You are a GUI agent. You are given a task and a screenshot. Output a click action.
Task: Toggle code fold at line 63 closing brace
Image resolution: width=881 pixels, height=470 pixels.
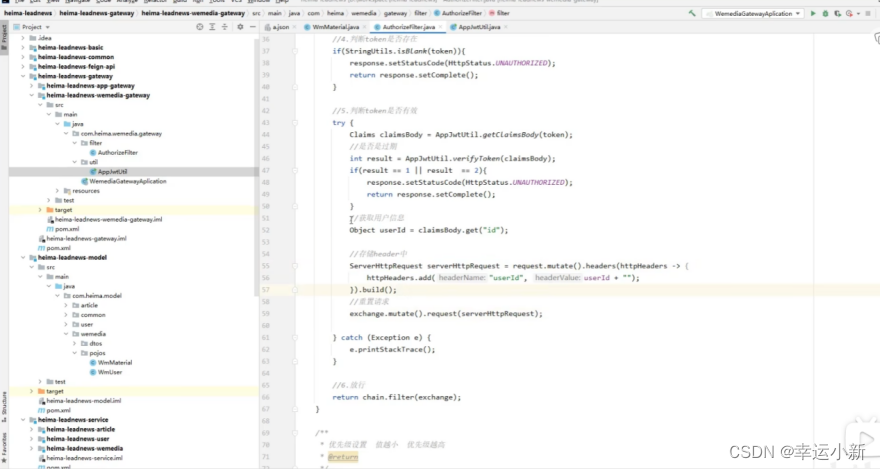click(x=295, y=361)
